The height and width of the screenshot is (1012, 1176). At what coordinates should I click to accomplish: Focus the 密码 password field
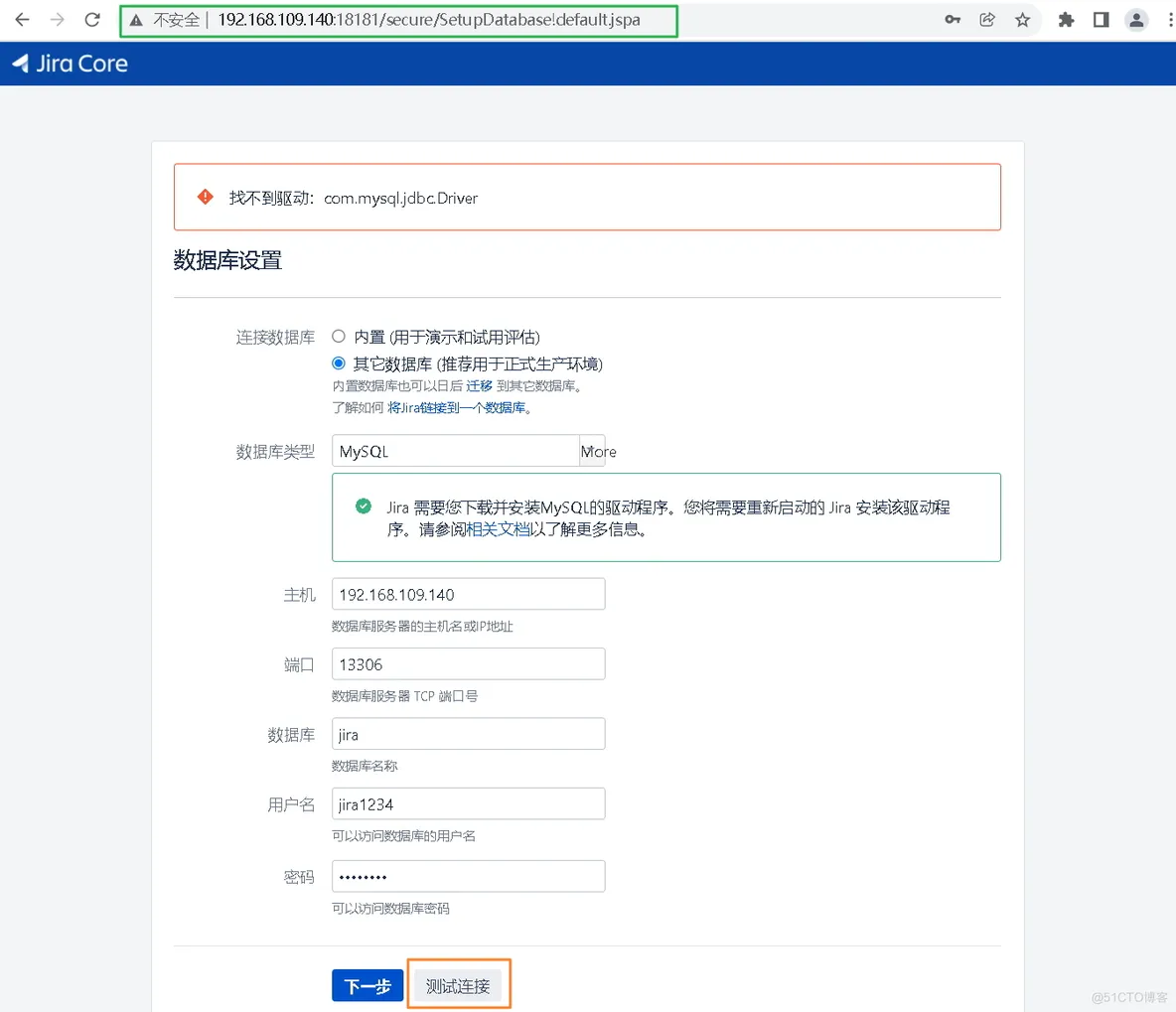[x=469, y=876]
